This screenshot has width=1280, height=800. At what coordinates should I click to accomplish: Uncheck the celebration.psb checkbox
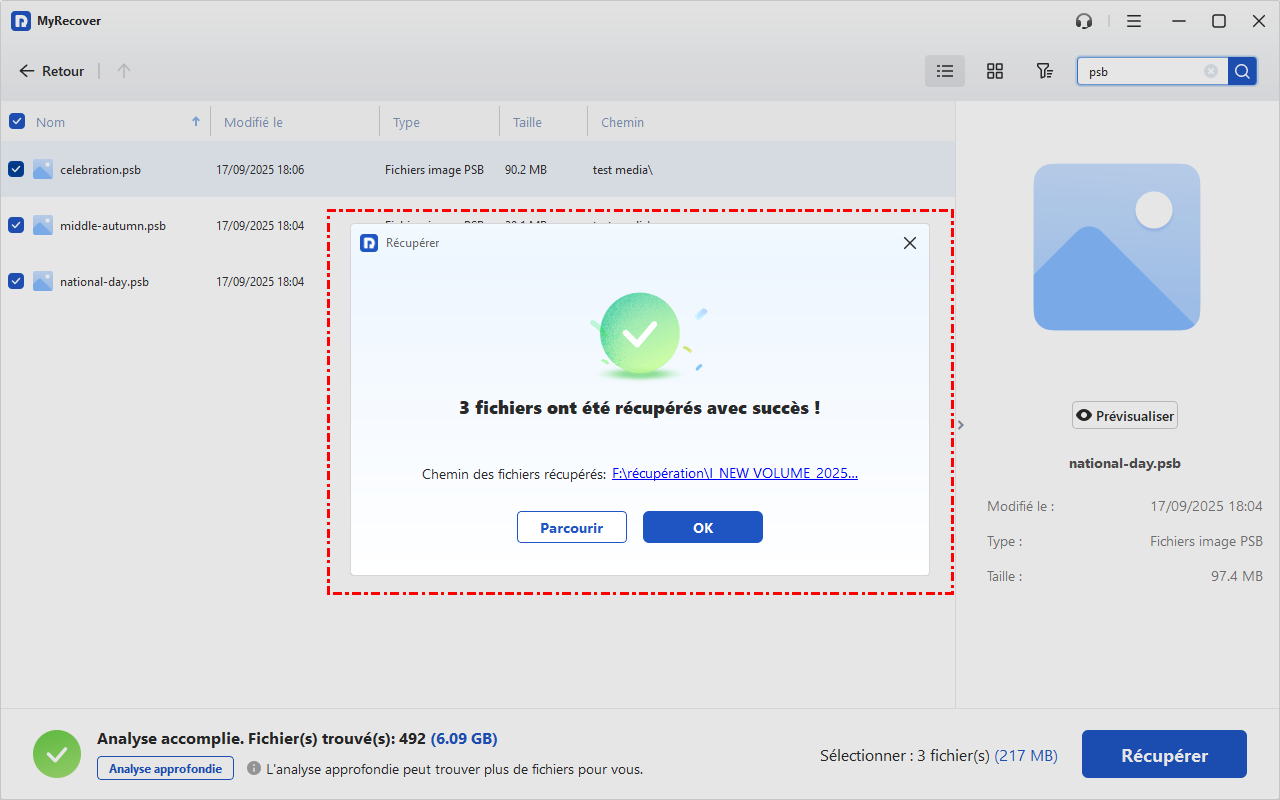point(16,170)
